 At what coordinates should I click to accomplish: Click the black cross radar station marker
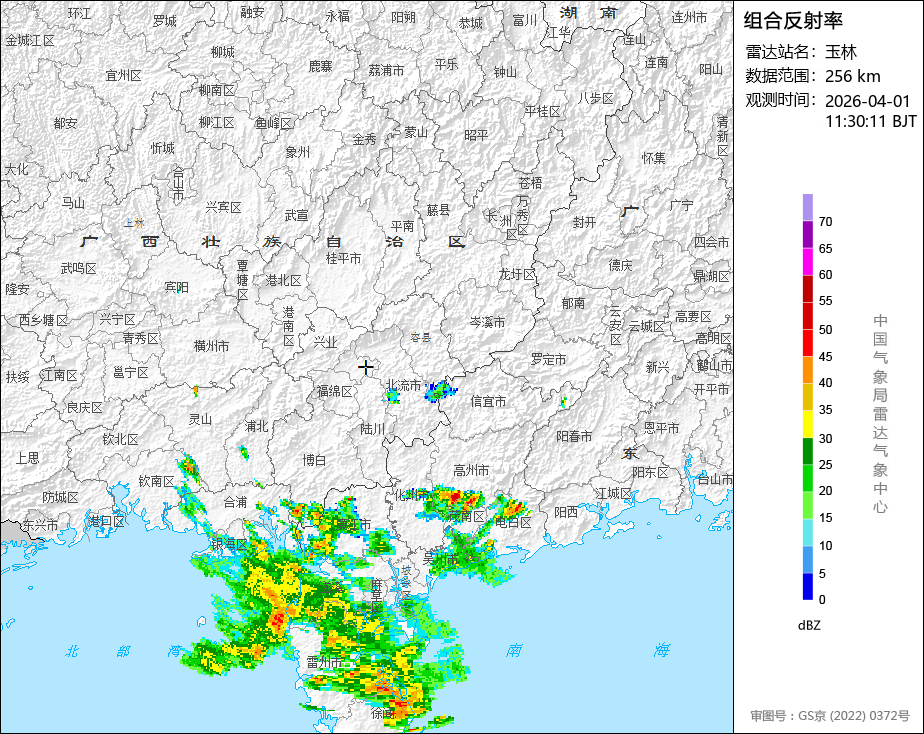(x=366, y=367)
